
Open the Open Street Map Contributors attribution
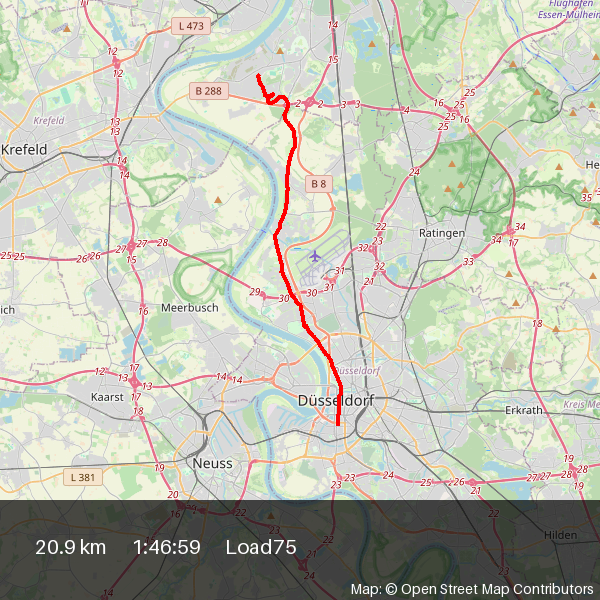[x=472, y=589]
